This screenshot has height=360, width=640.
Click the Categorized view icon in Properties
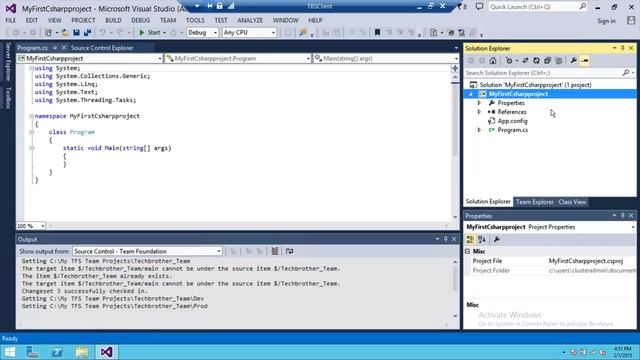(470, 240)
